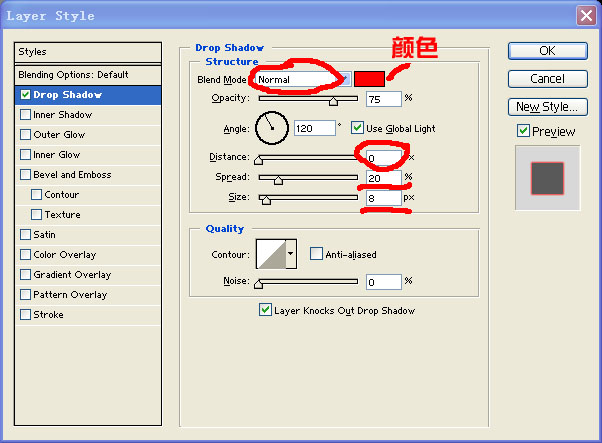This screenshot has height=443, width=602.
Task: Click the Noise slider handle
Action: (x=259, y=284)
